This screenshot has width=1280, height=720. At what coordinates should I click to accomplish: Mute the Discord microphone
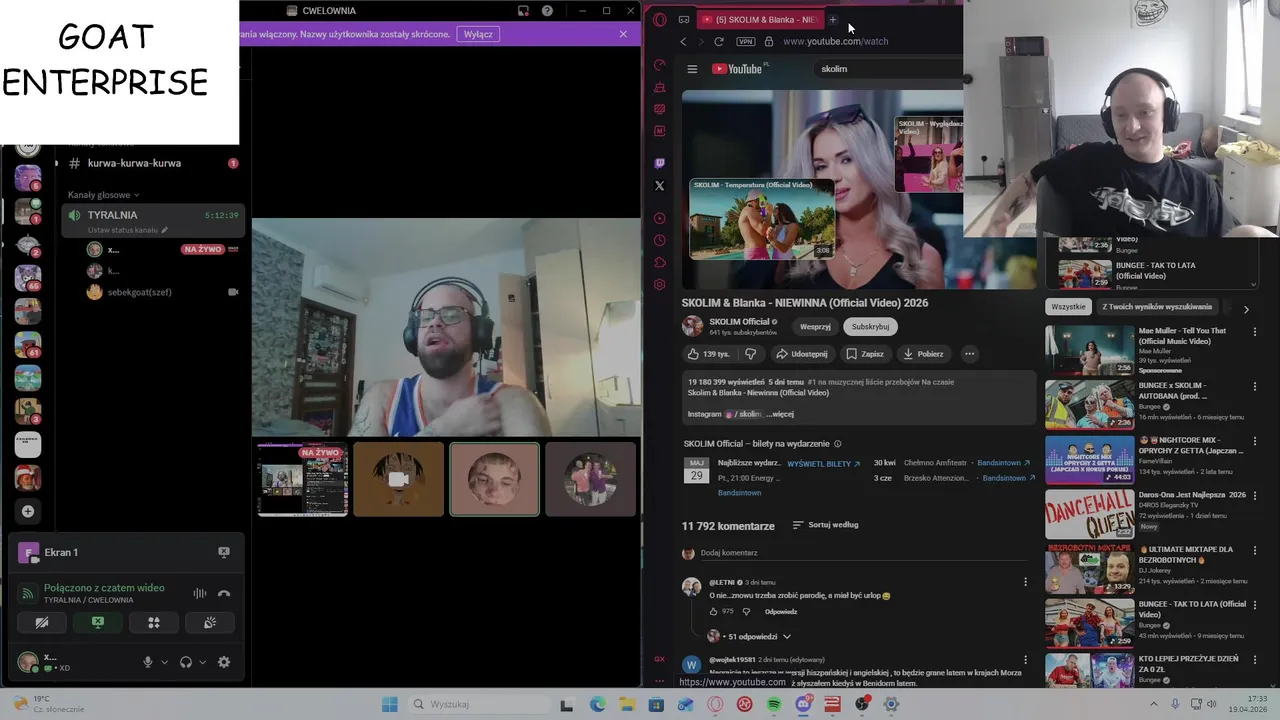148,662
